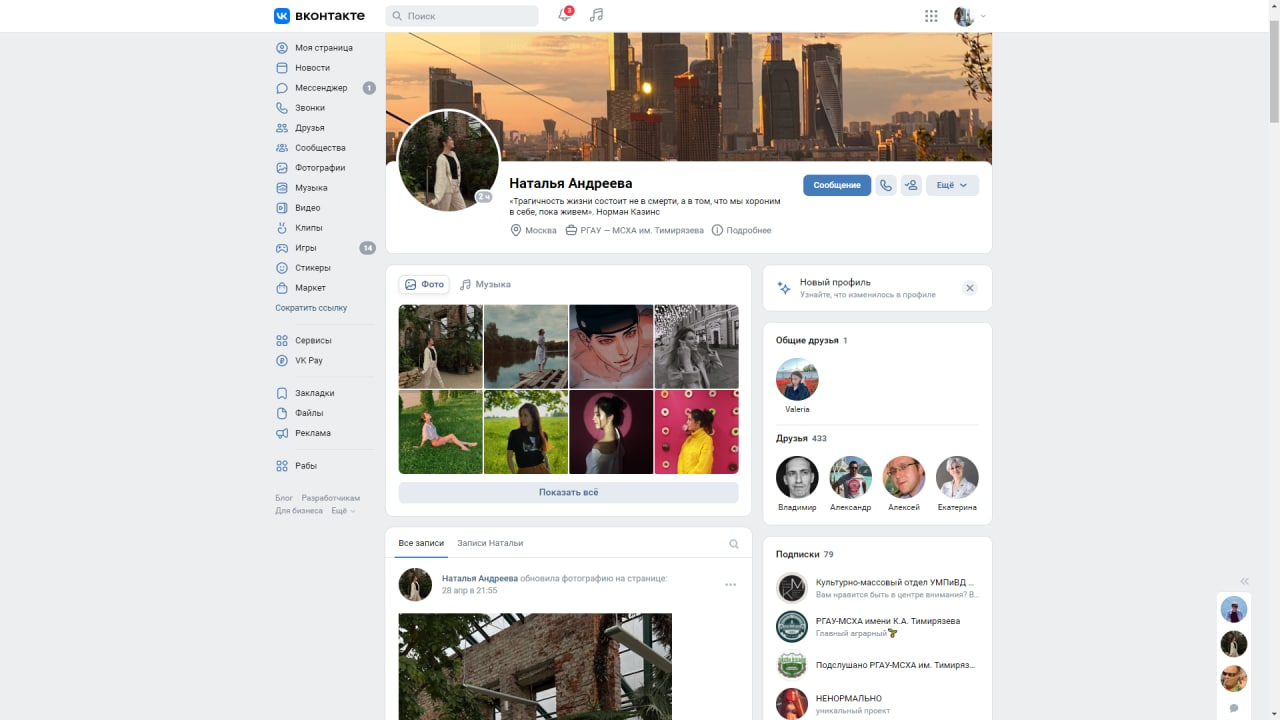The image size is (1280, 720).
Task: Click Сократить ссылку link
Action: click(x=311, y=308)
